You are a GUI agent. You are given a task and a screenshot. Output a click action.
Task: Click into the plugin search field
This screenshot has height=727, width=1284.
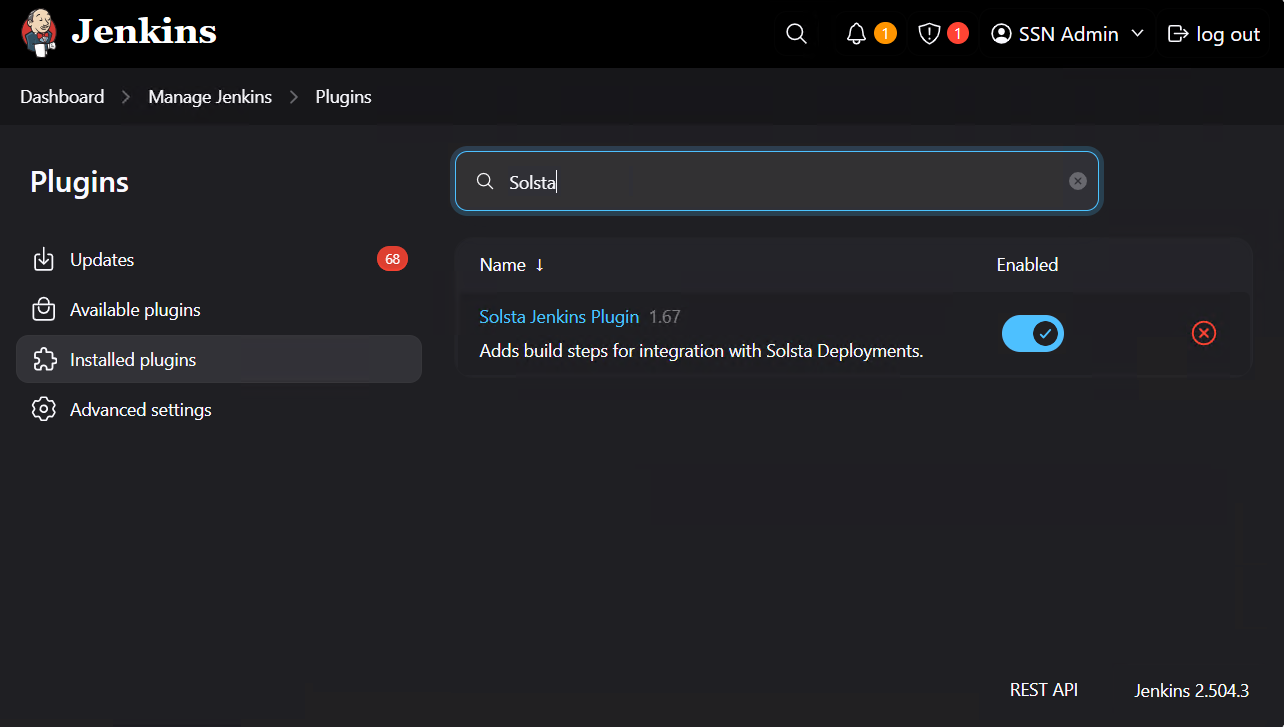[777, 181]
